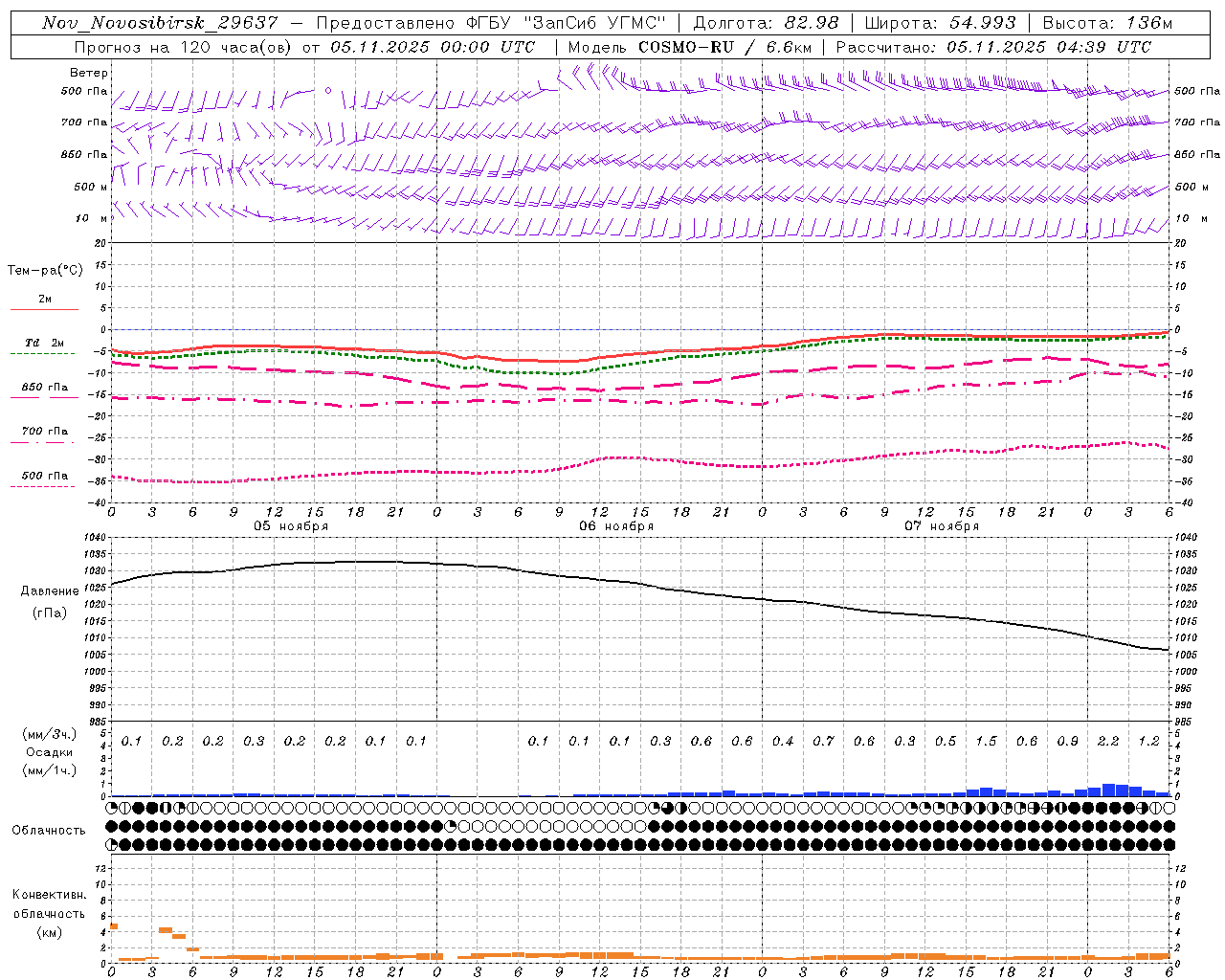Select the left 500 гПа wind level label
Image resolution: width=1225 pixels, height=980 pixels.
pos(83,92)
